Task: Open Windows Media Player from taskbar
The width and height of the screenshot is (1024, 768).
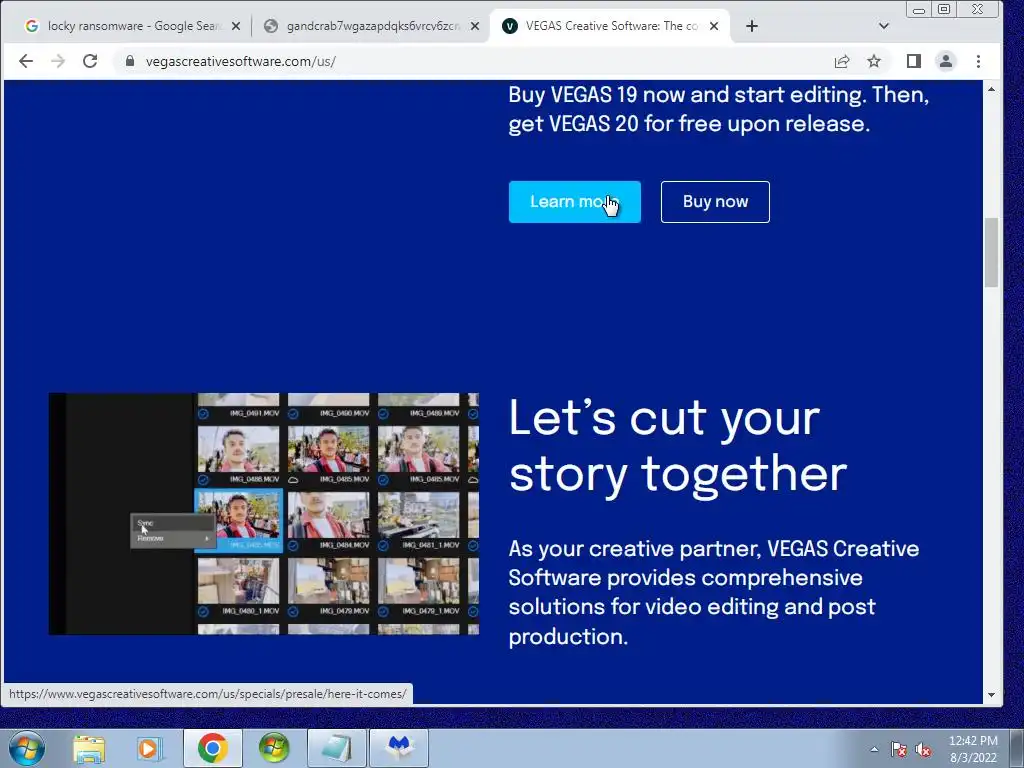Action: tap(150, 748)
